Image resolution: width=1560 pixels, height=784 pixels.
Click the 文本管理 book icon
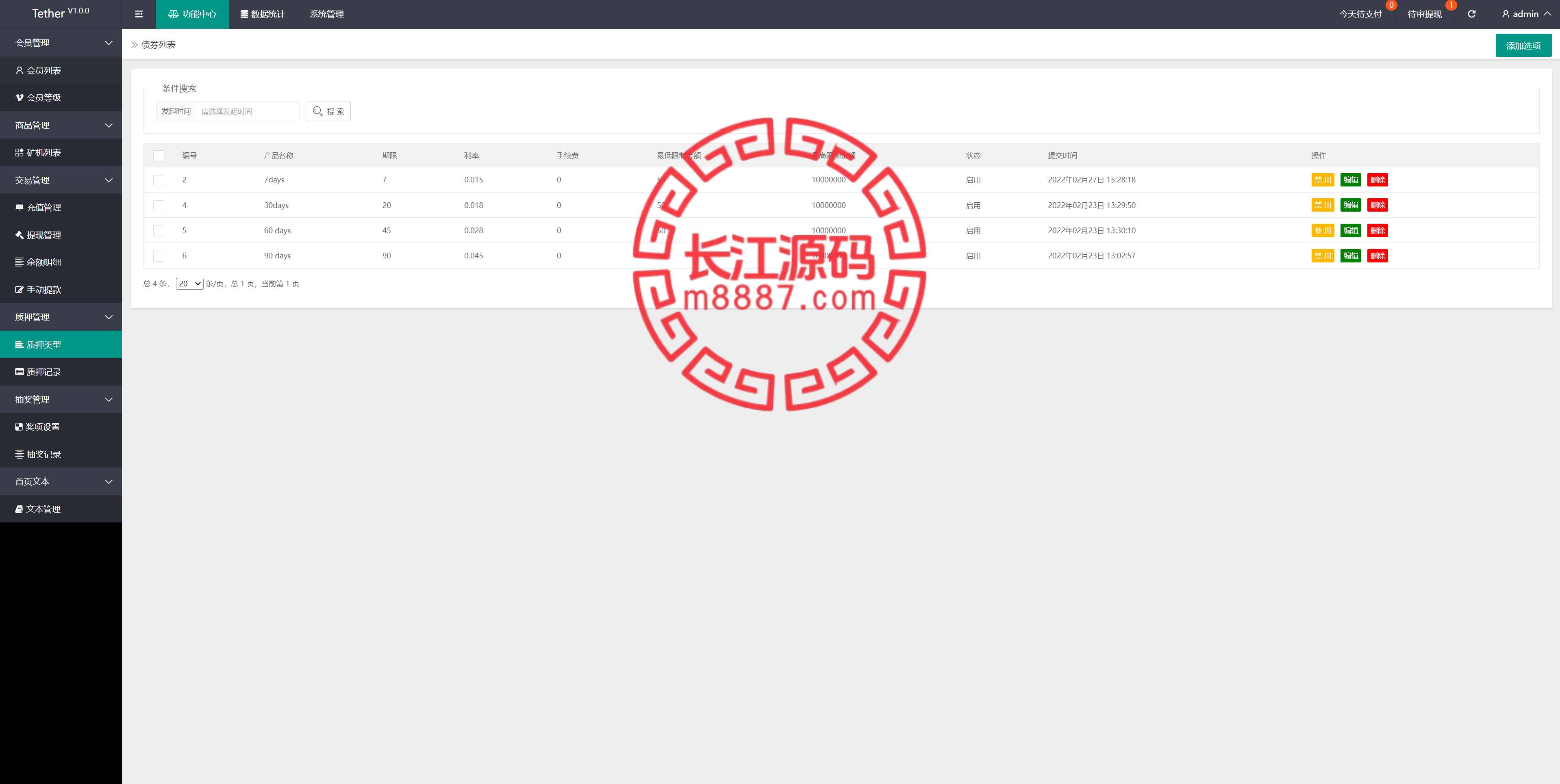[19, 509]
